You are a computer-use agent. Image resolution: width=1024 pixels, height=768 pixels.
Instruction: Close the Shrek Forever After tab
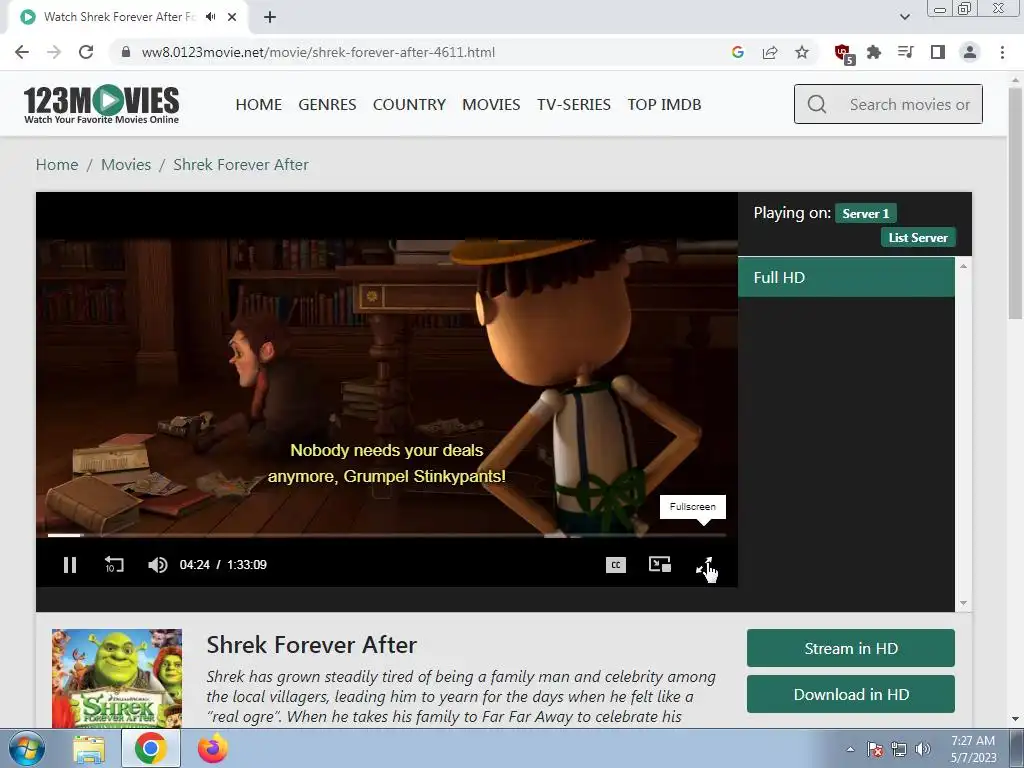(232, 17)
